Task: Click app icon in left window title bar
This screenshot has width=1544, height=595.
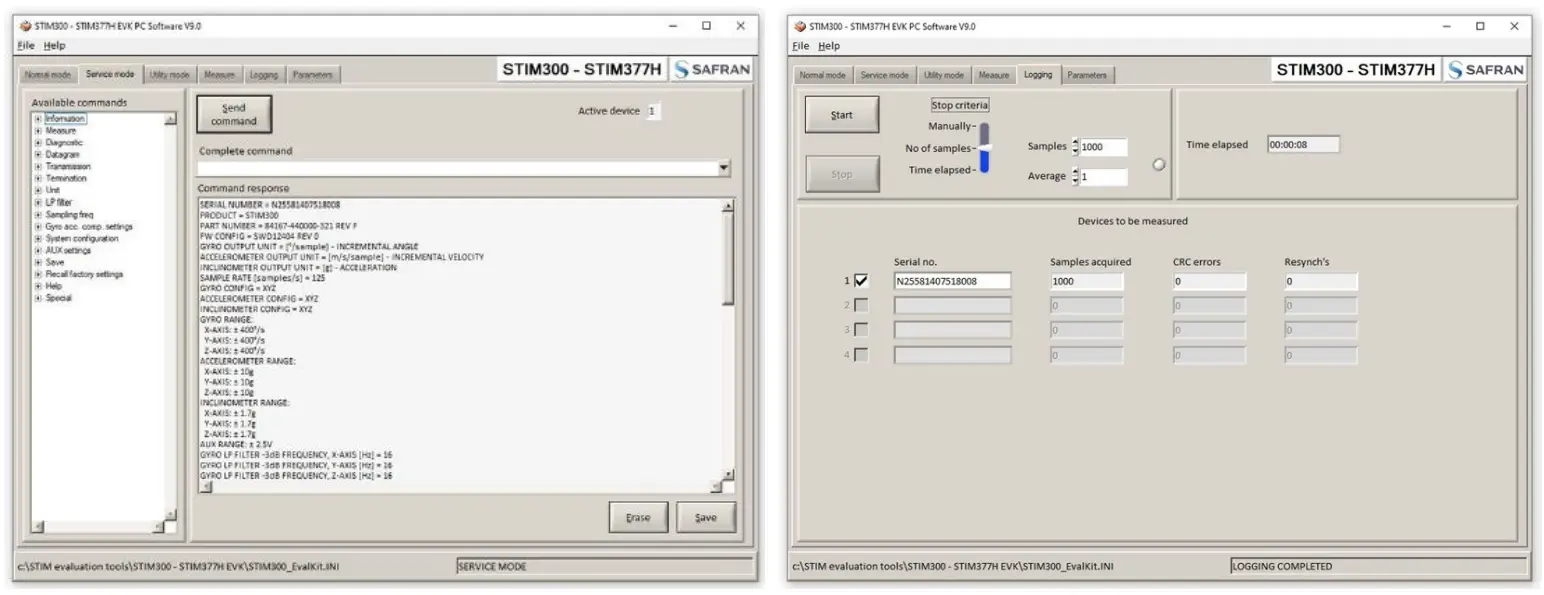Action: pyautogui.click(x=25, y=27)
